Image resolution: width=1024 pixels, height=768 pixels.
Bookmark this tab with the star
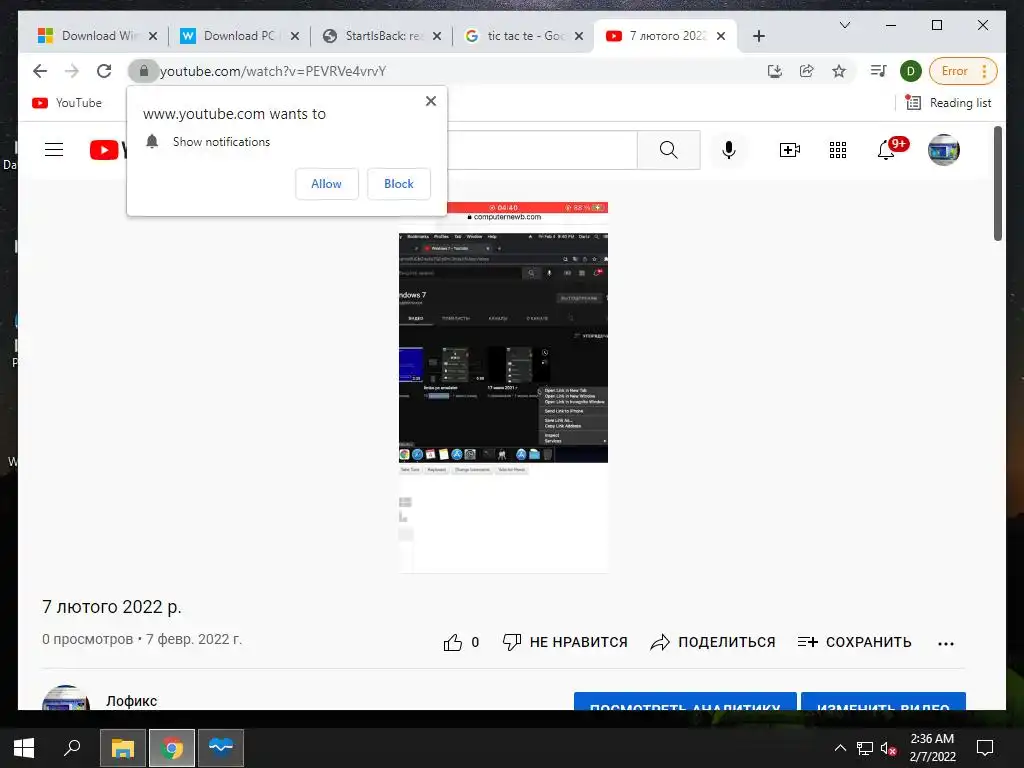839,71
